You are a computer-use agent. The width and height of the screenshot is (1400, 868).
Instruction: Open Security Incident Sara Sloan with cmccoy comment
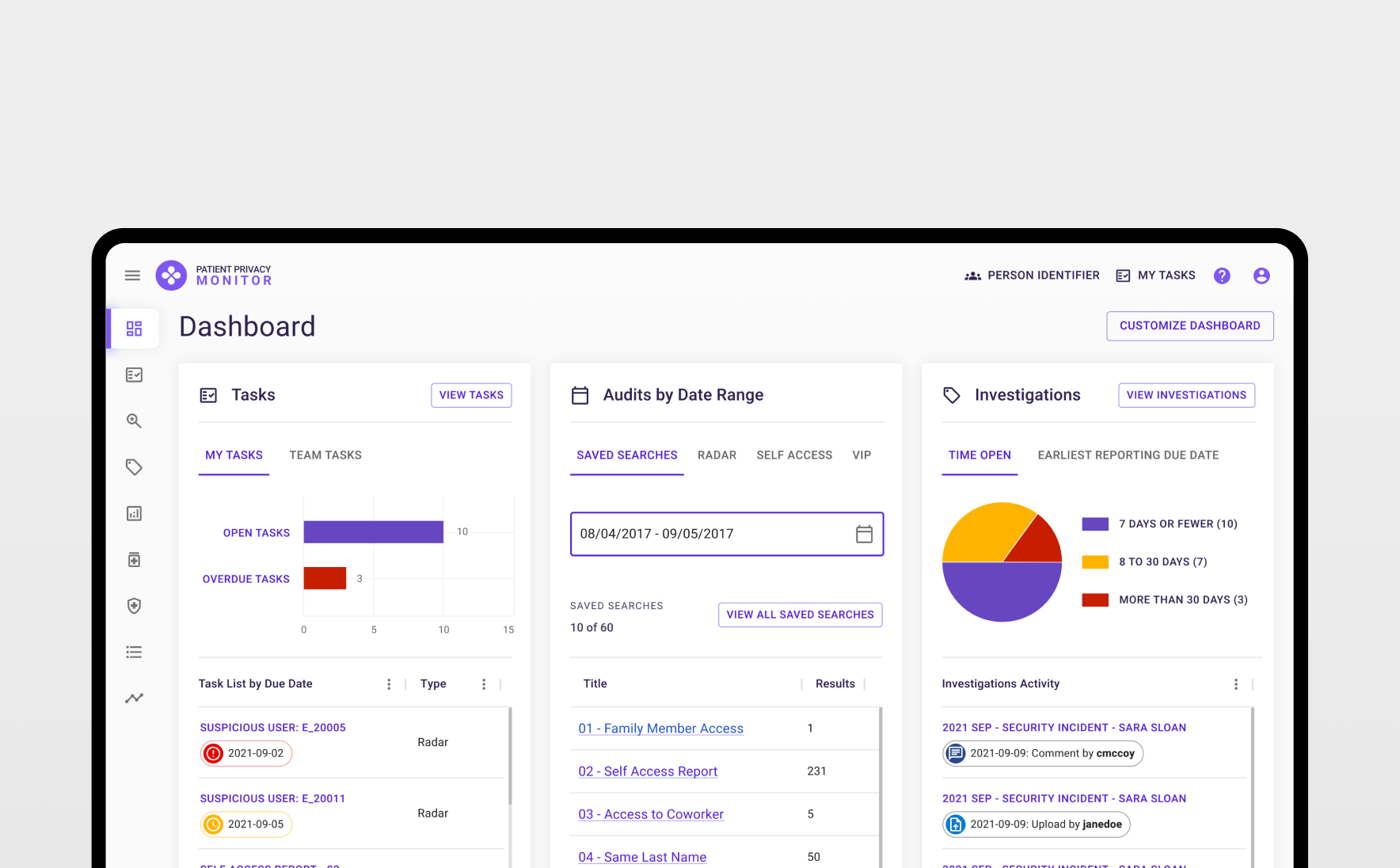coord(1064,728)
